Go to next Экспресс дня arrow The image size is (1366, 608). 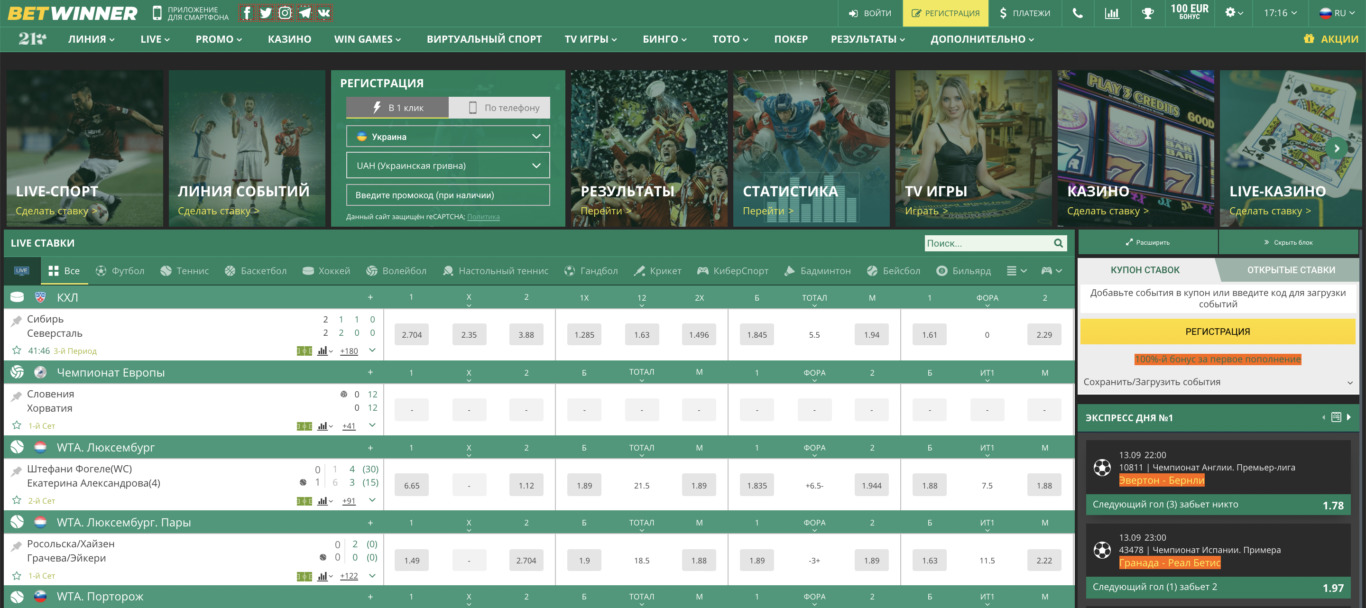(x=1349, y=417)
